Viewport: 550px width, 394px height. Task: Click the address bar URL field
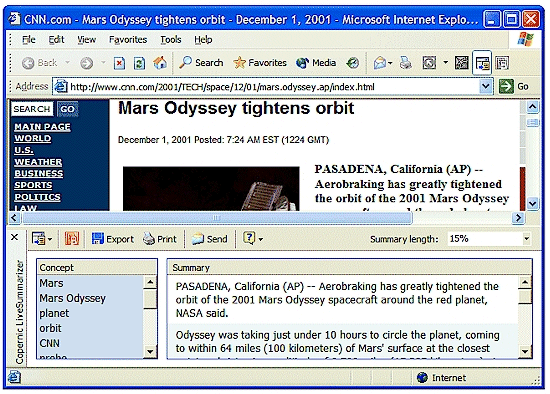click(273, 86)
